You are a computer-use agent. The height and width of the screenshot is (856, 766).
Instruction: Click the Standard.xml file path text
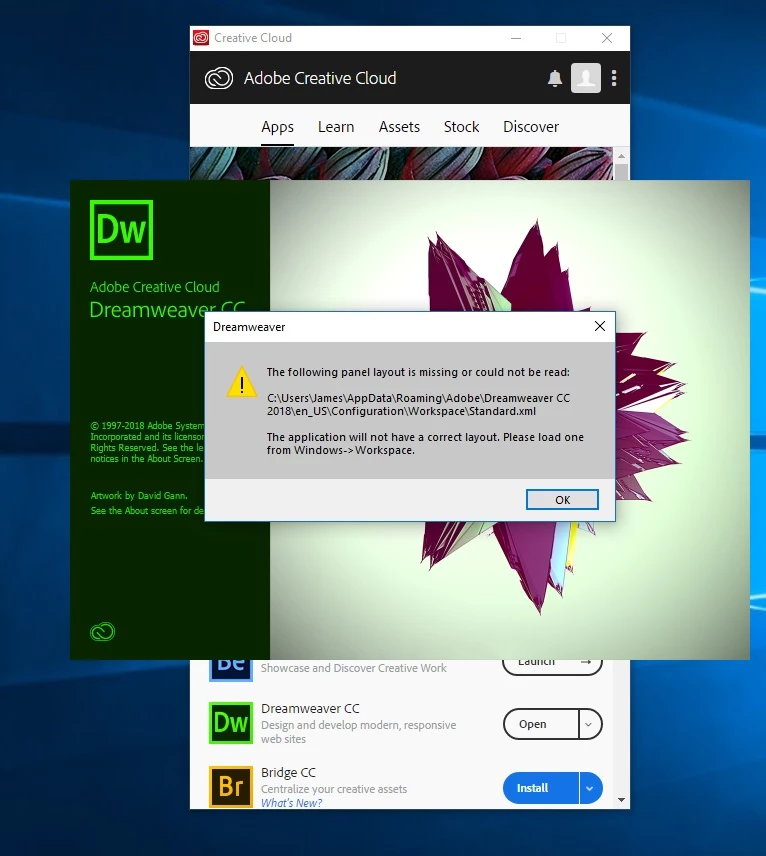[x=418, y=405]
